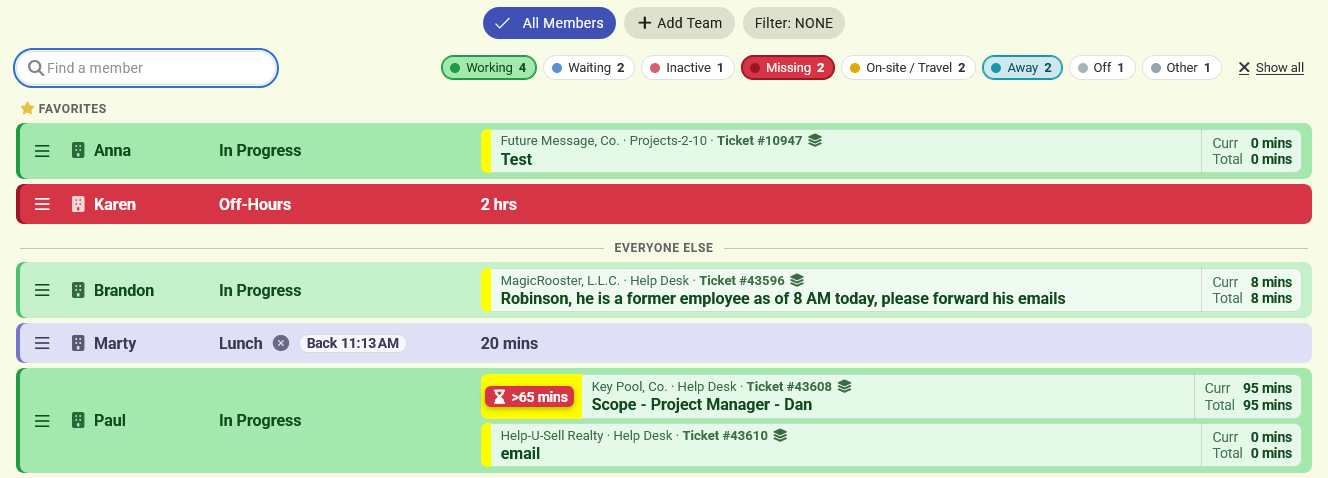This screenshot has height=478, width=1328.
Task: Click the office building icon beside Karen
Action: (78, 204)
